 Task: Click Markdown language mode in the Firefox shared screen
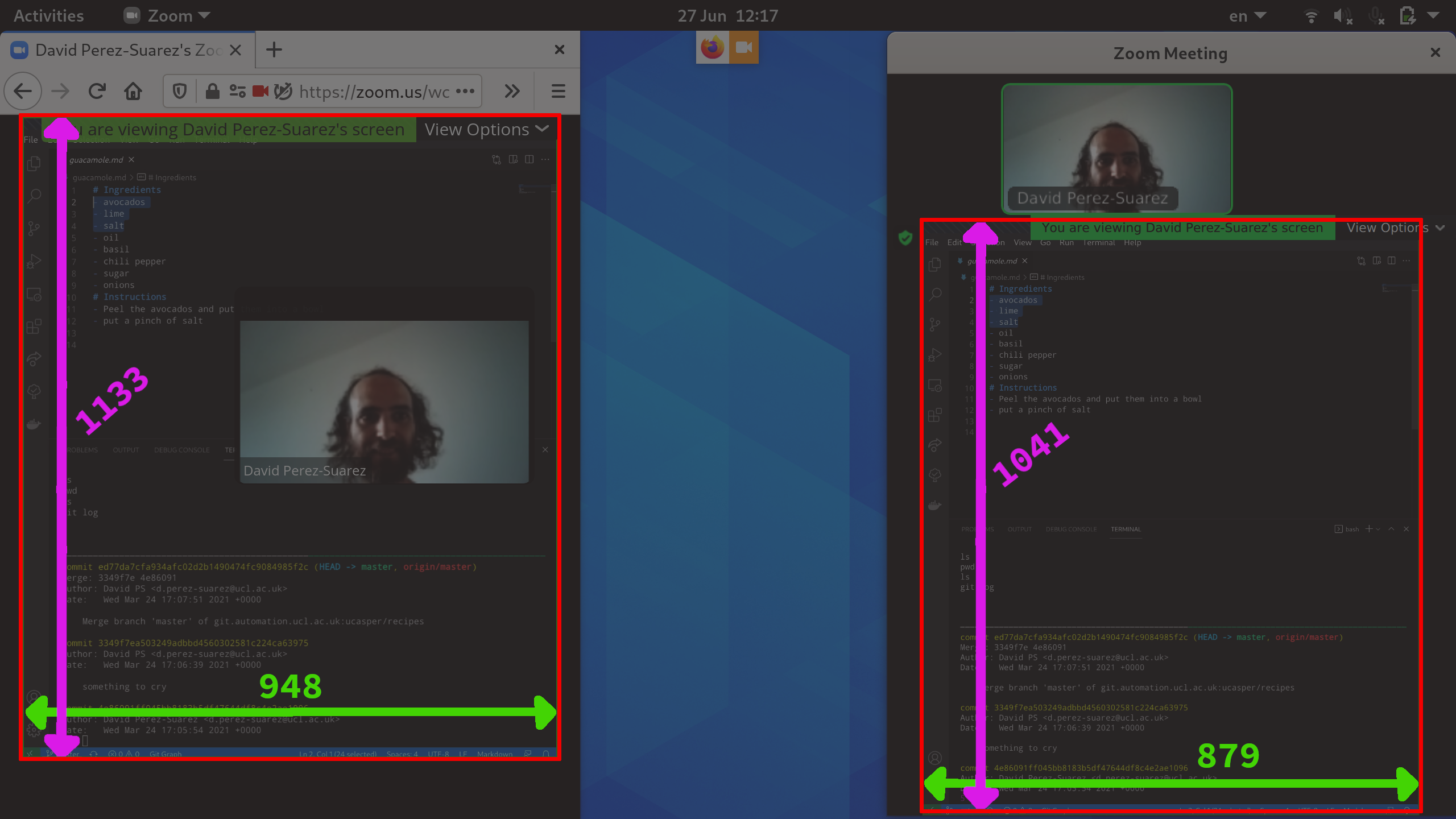coord(495,754)
